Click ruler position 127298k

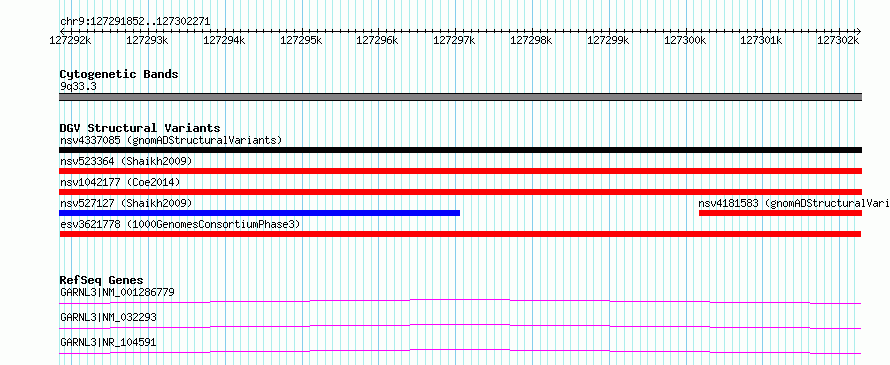532,40
